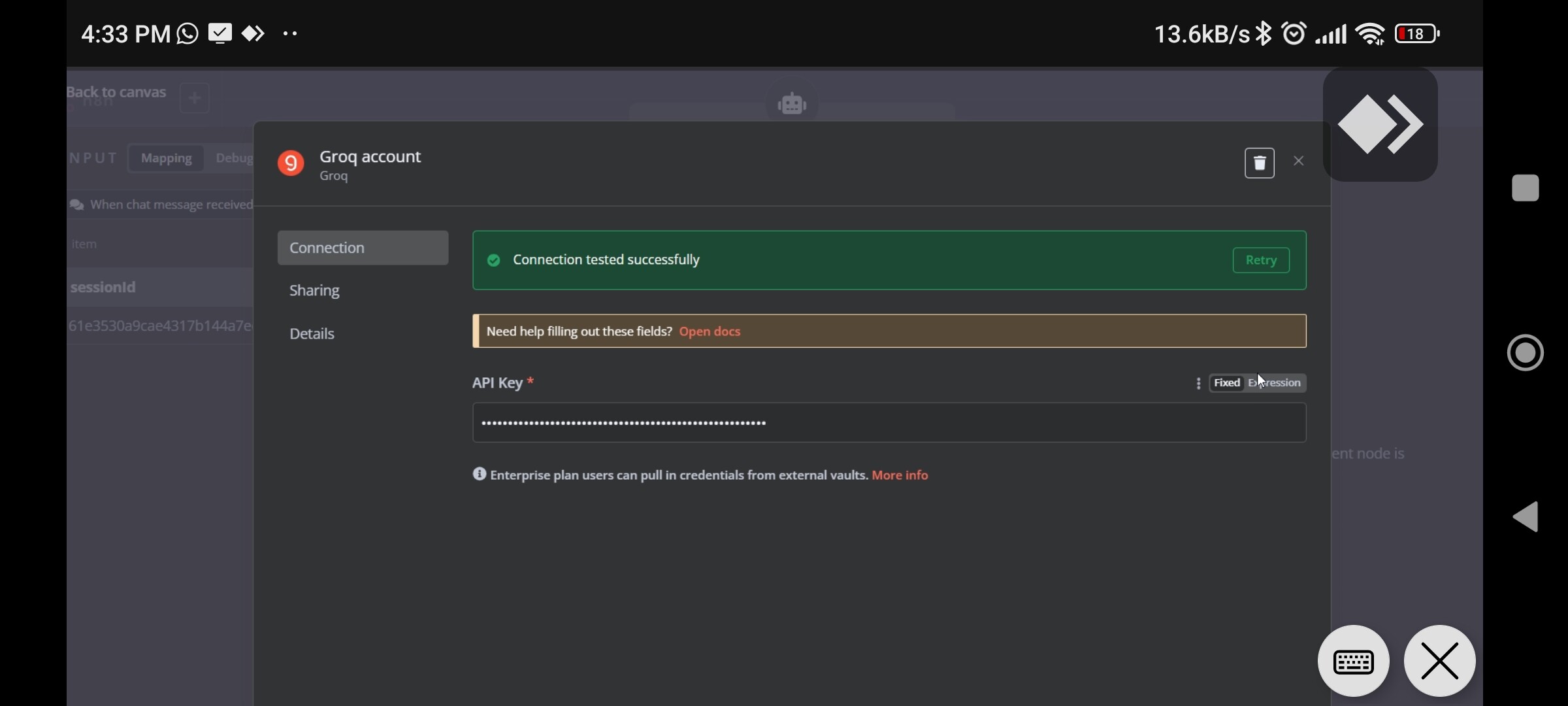Click the Groq logo icon
This screenshot has height=706, width=1568.
[x=291, y=163]
